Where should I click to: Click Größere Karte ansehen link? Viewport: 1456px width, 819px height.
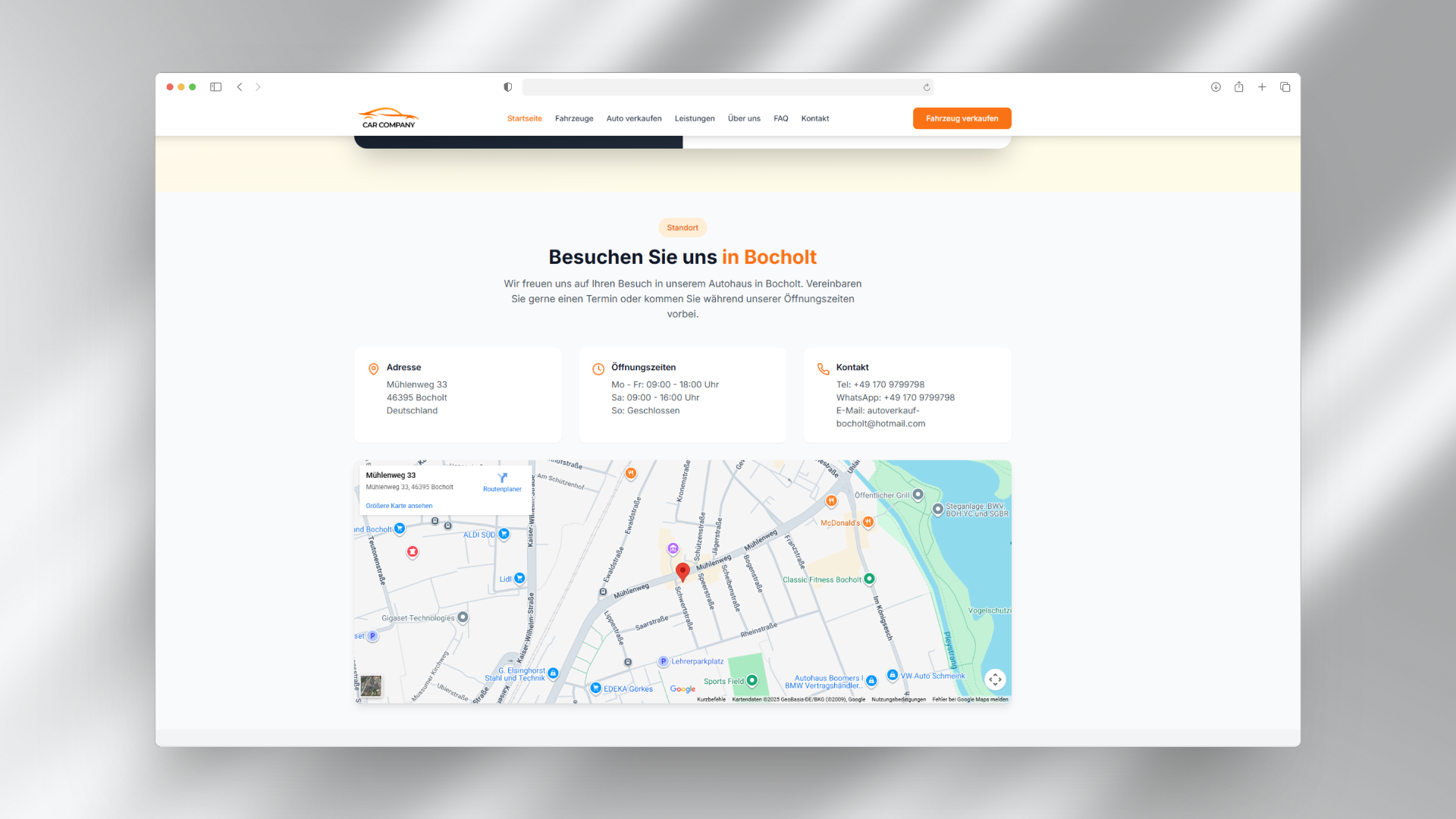point(399,506)
